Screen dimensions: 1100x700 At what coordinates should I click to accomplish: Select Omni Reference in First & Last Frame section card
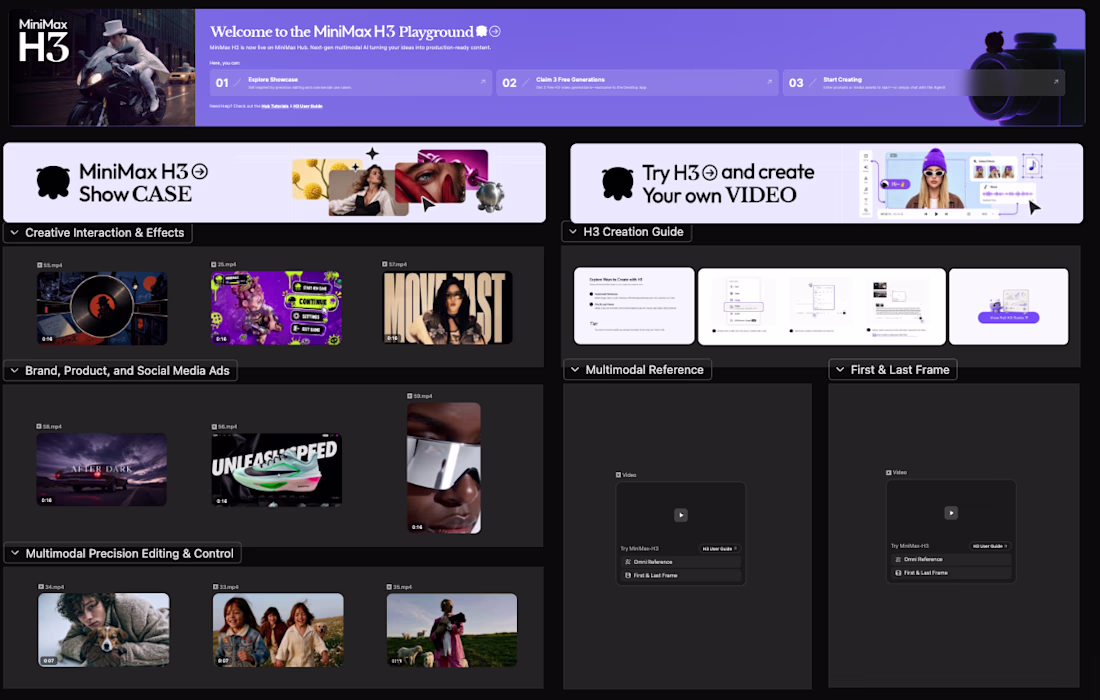pyautogui.click(x=951, y=559)
